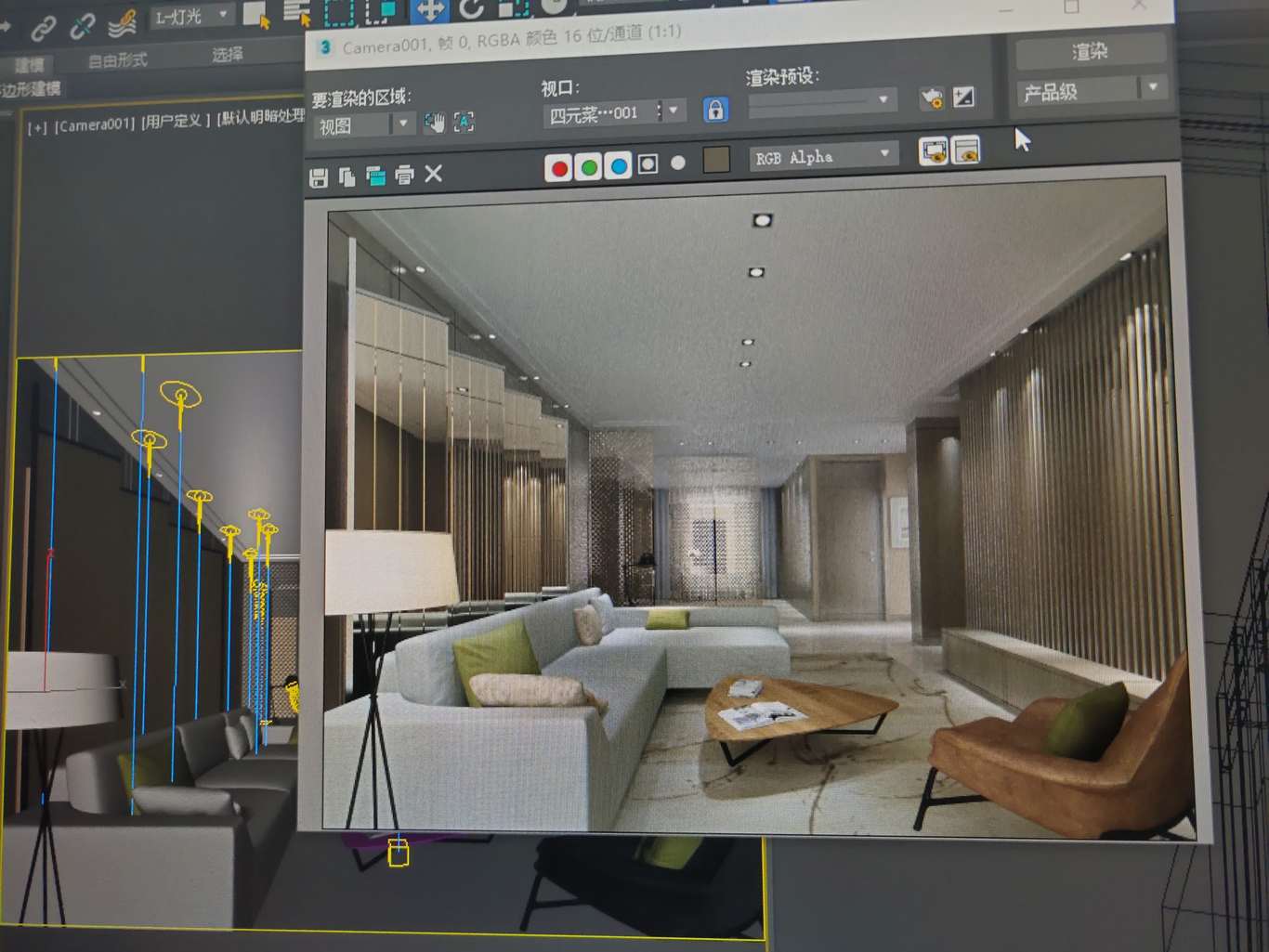The width and height of the screenshot is (1269, 952).
Task: Open the 产品级 render mode dropdown
Action: 1091,91
